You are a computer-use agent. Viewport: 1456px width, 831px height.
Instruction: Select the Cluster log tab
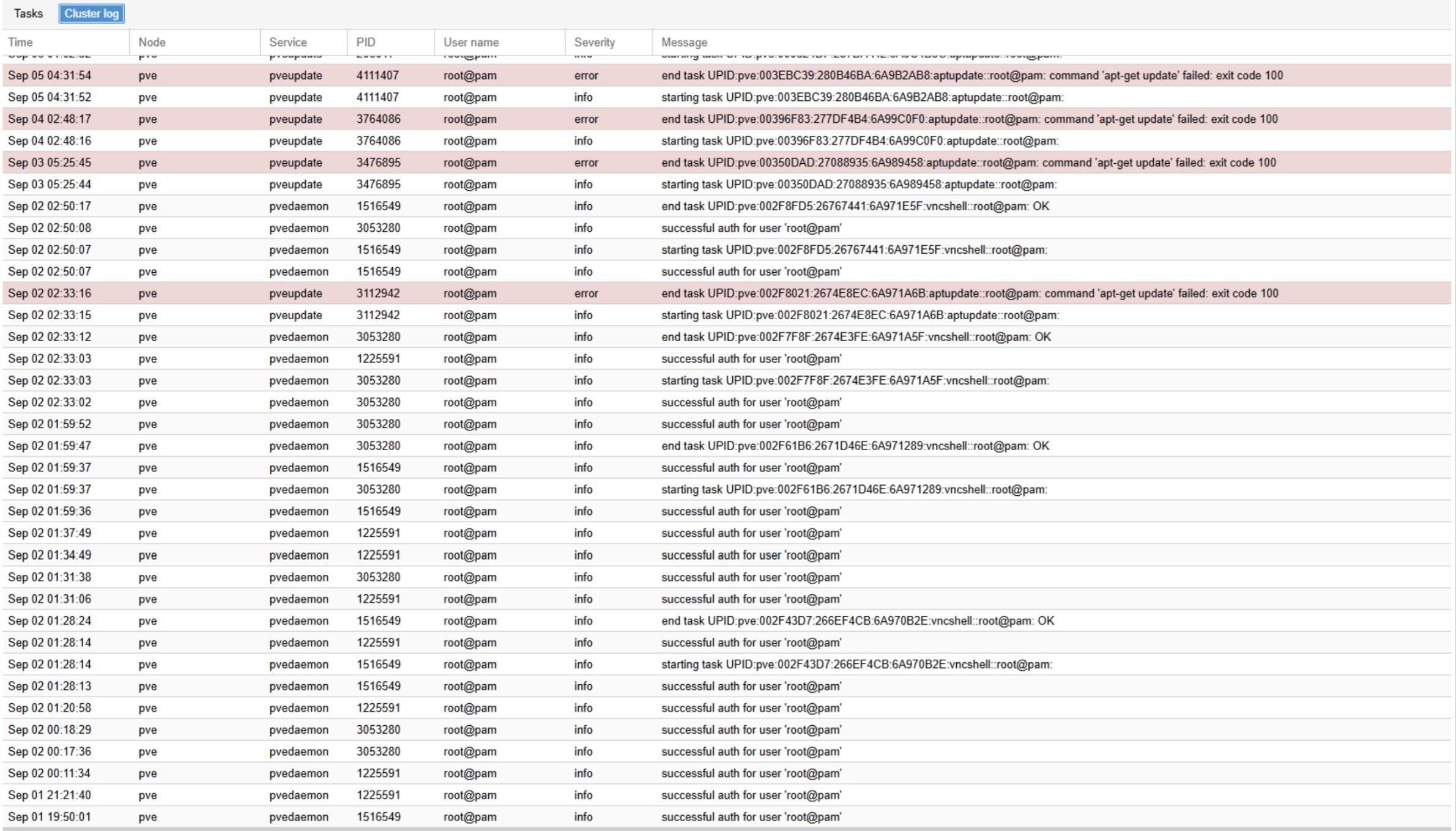[92, 13]
